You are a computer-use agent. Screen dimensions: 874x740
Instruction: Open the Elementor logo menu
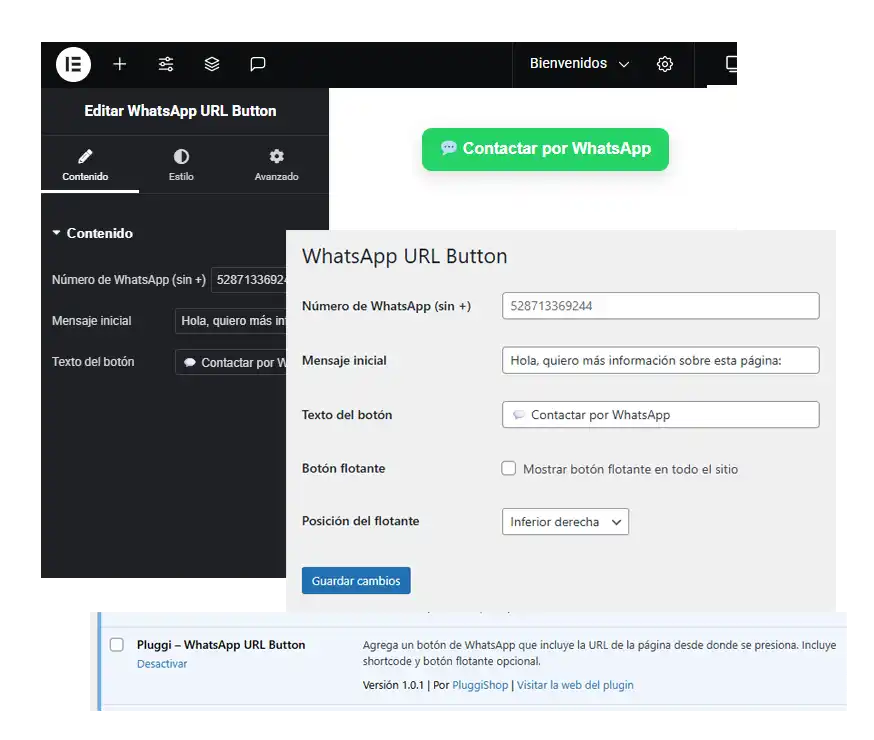(73, 65)
